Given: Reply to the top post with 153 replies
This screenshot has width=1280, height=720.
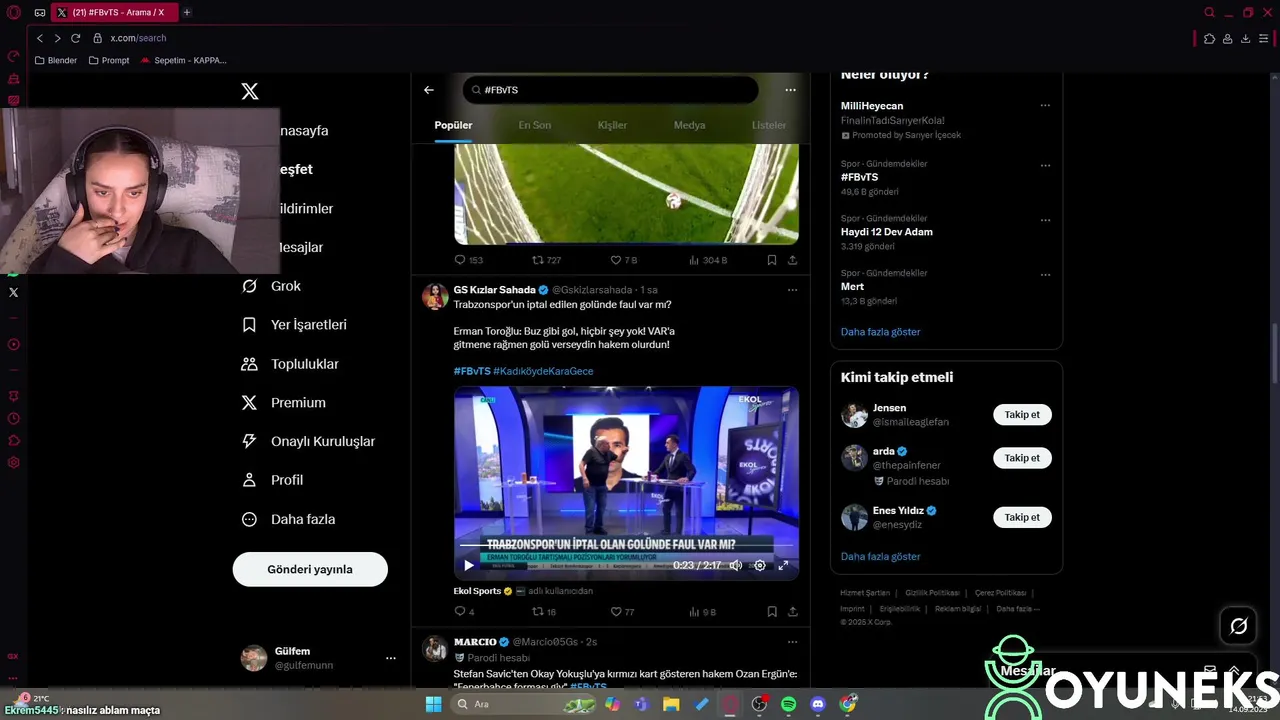Looking at the screenshot, I should click(469, 260).
